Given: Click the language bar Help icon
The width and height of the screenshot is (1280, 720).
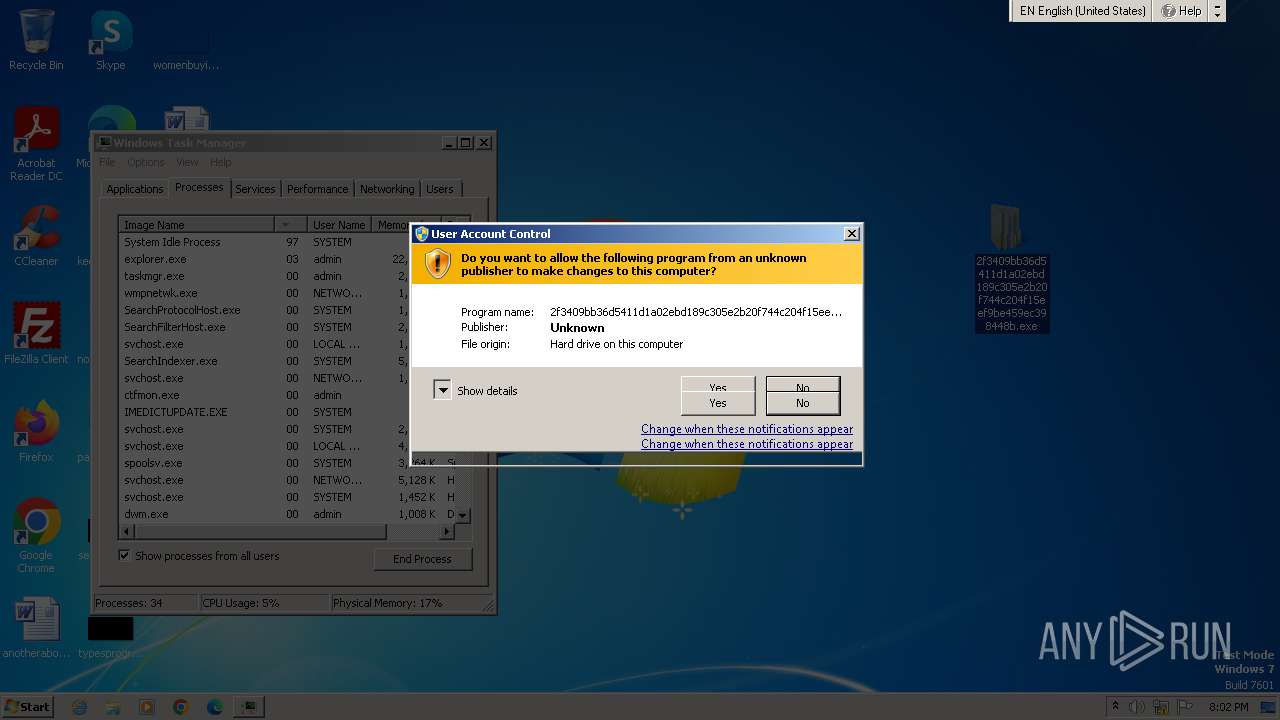Looking at the screenshot, I should (x=1181, y=11).
